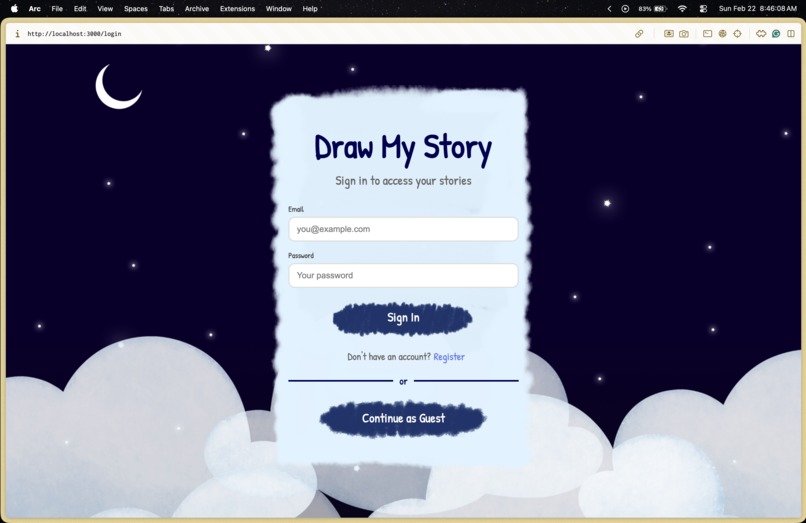This screenshot has height=523, width=806.
Task: Click the Password field label
Action: tap(301, 255)
